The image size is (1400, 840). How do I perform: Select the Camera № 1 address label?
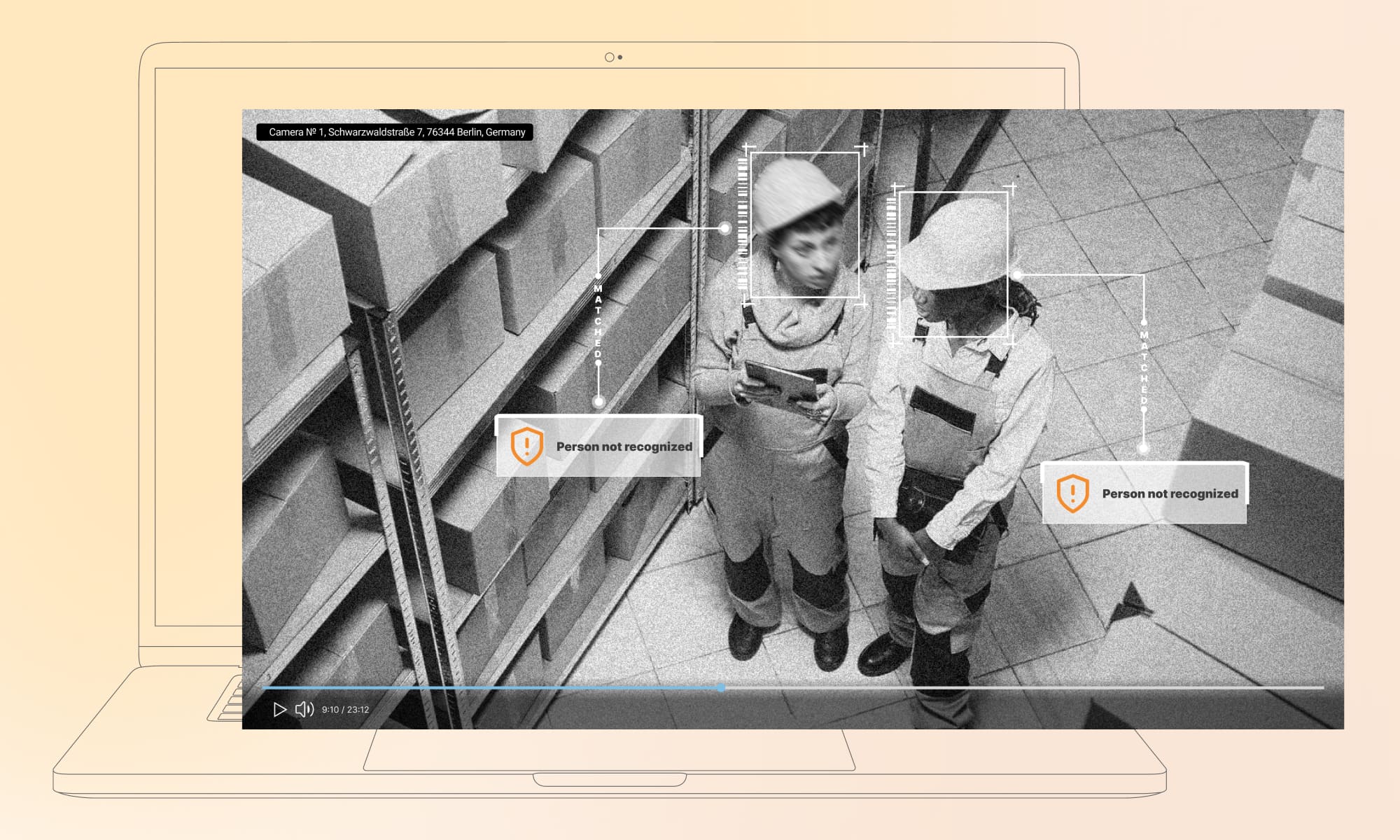396,132
